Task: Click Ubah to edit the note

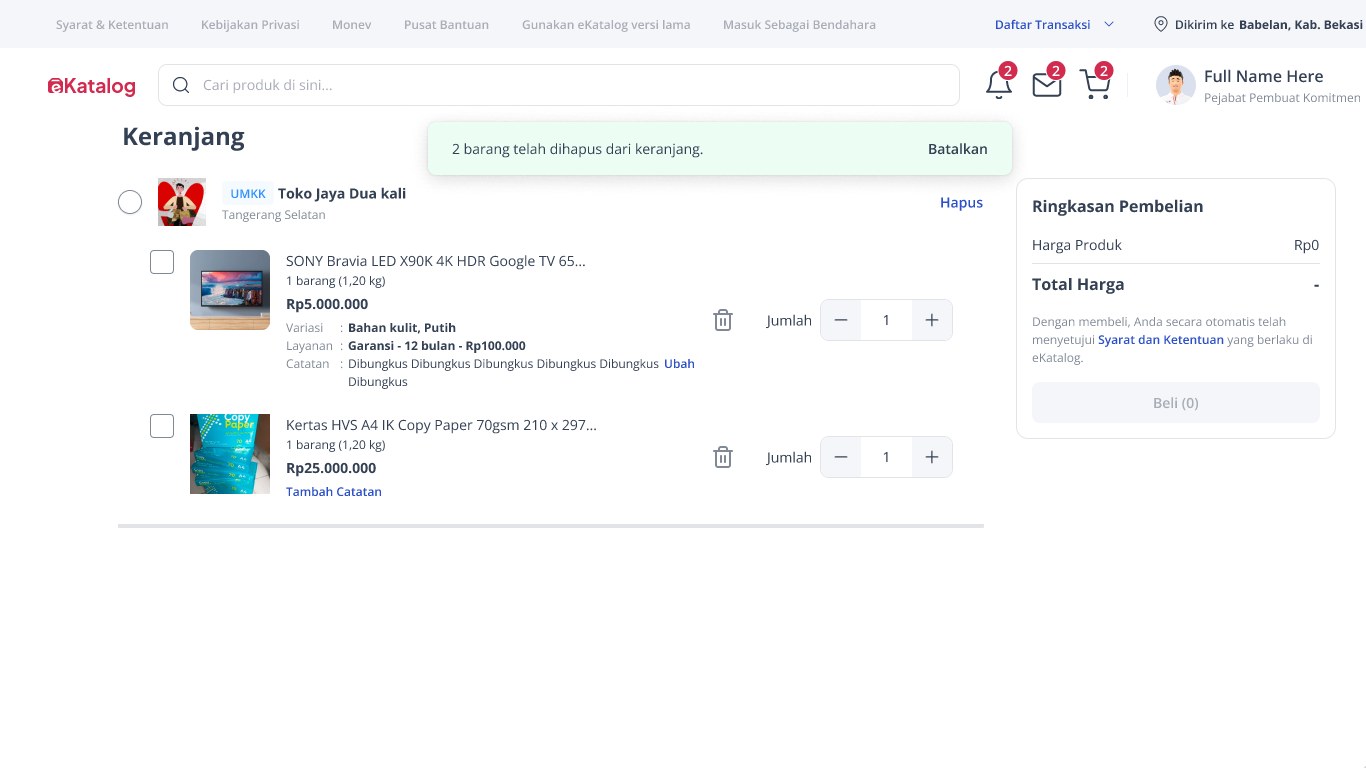Action: click(679, 364)
